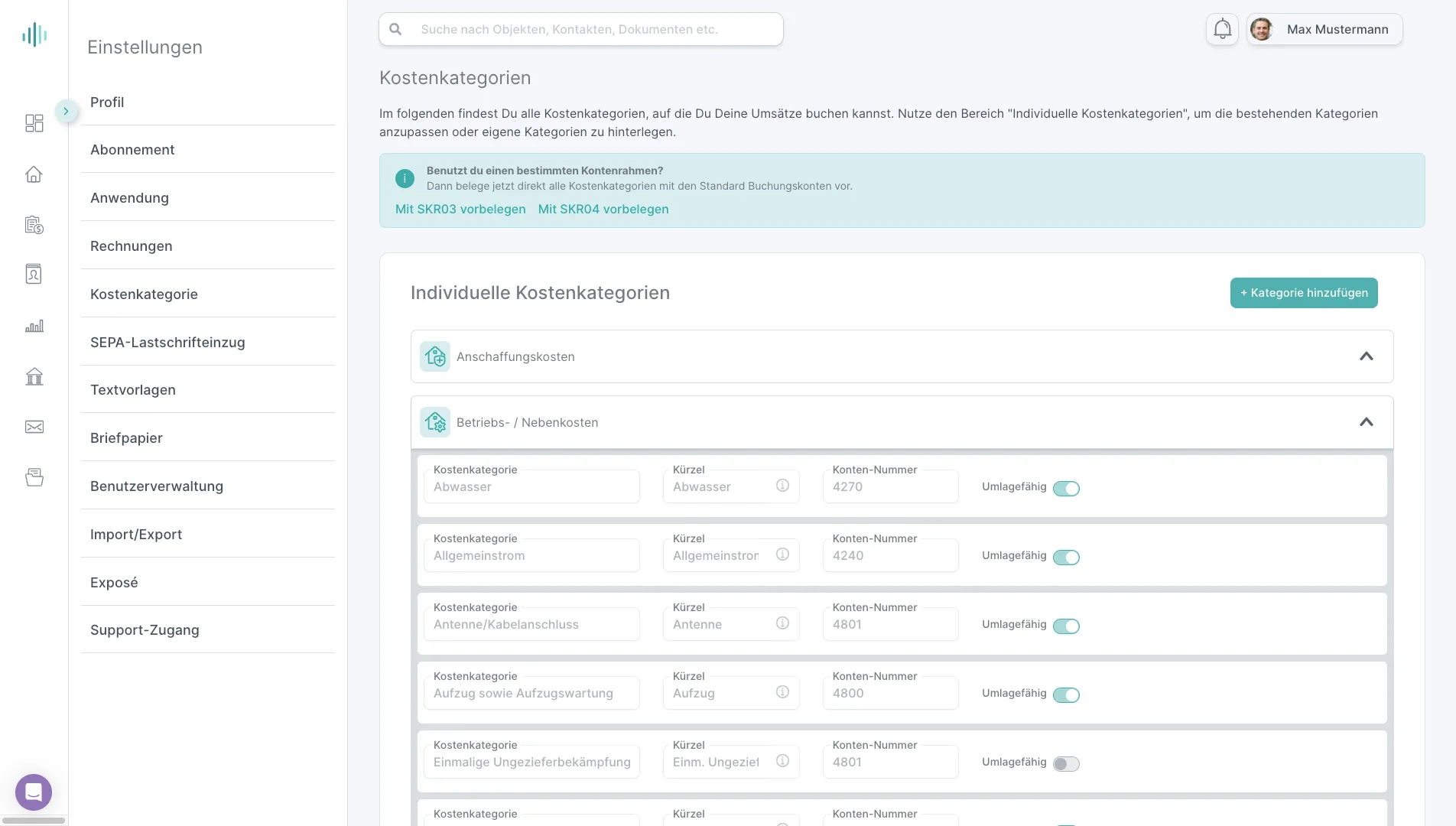
Task: Open the Max Mustermann user menu
Action: (1324, 29)
